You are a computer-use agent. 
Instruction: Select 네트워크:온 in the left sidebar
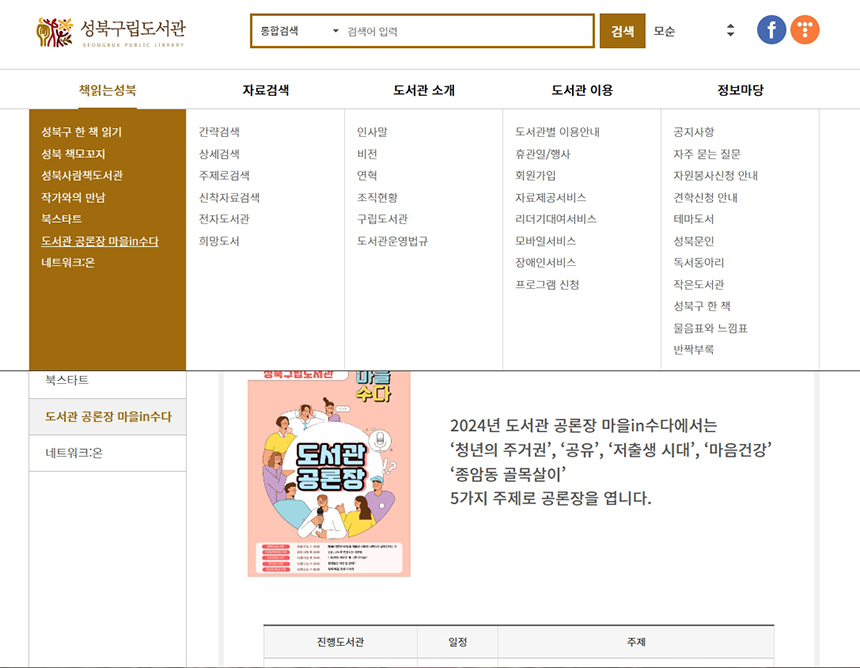click(74, 453)
